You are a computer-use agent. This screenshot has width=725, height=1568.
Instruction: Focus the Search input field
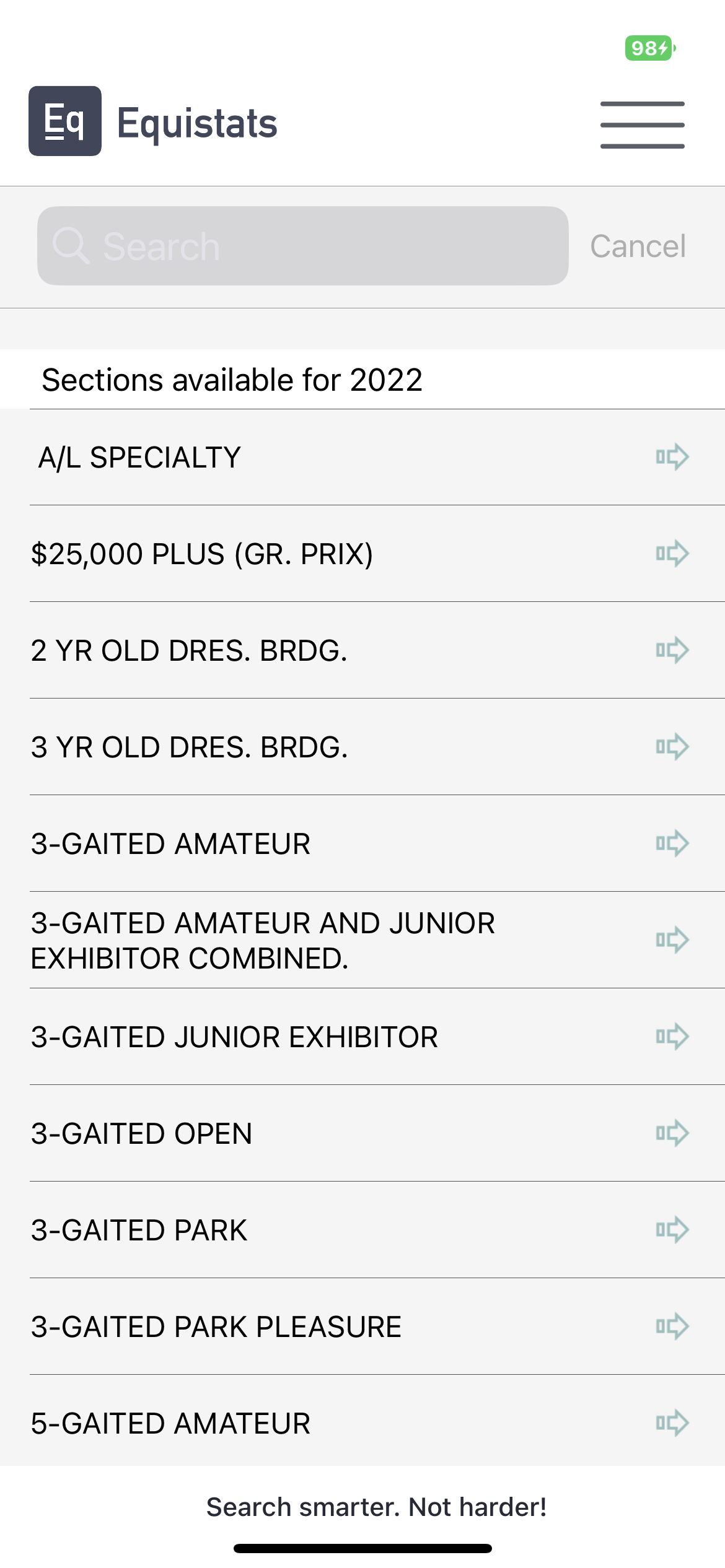[322, 246]
